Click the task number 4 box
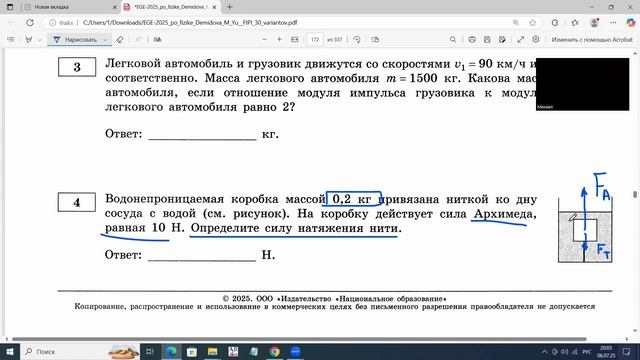 click(77, 202)
